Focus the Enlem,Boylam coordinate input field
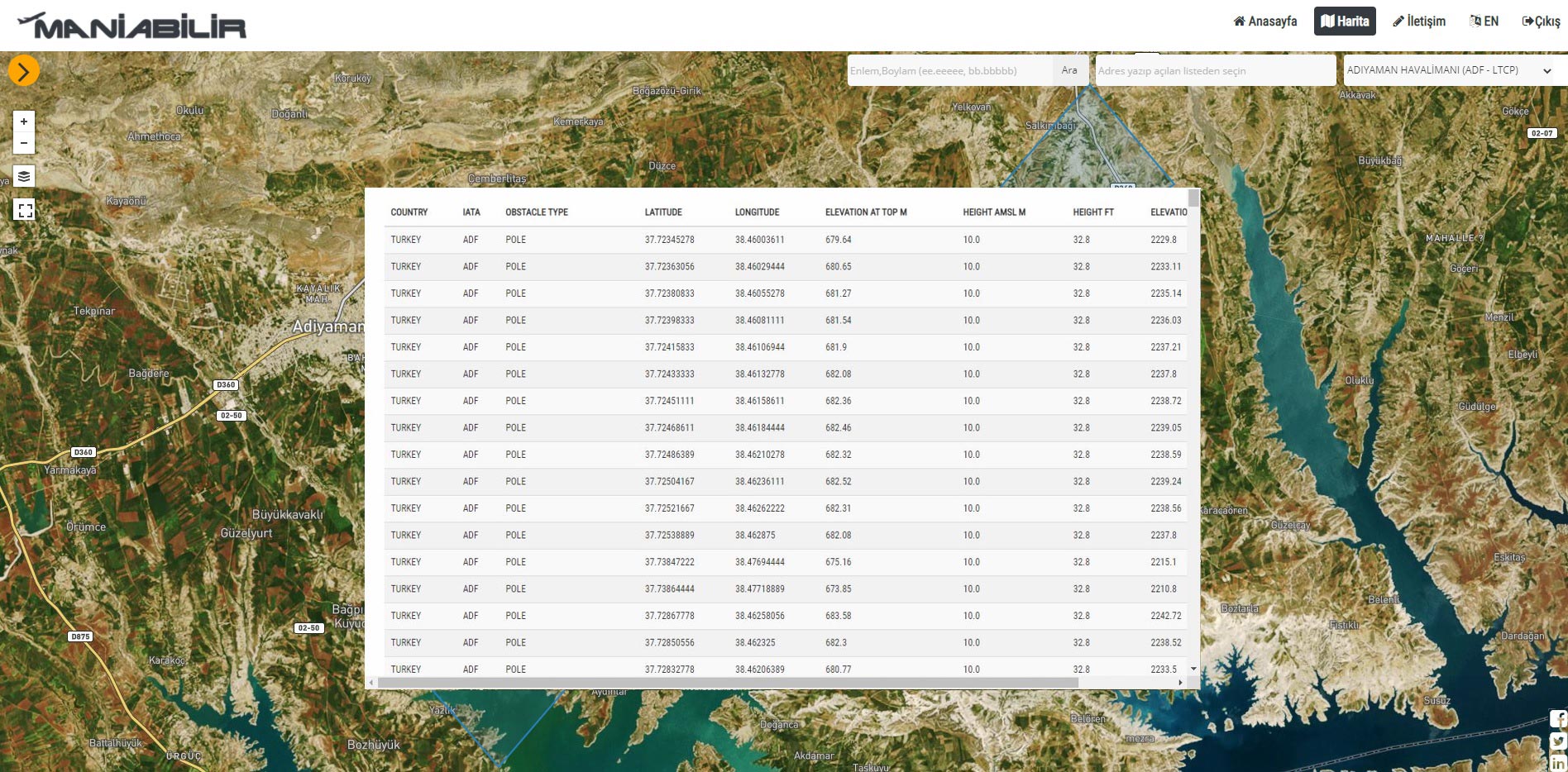 click(949, 71)
